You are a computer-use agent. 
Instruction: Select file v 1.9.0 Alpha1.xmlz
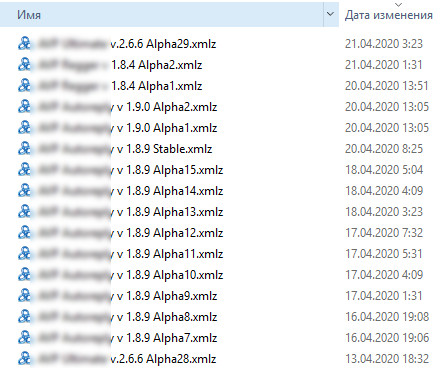click(x=117, y=128)
